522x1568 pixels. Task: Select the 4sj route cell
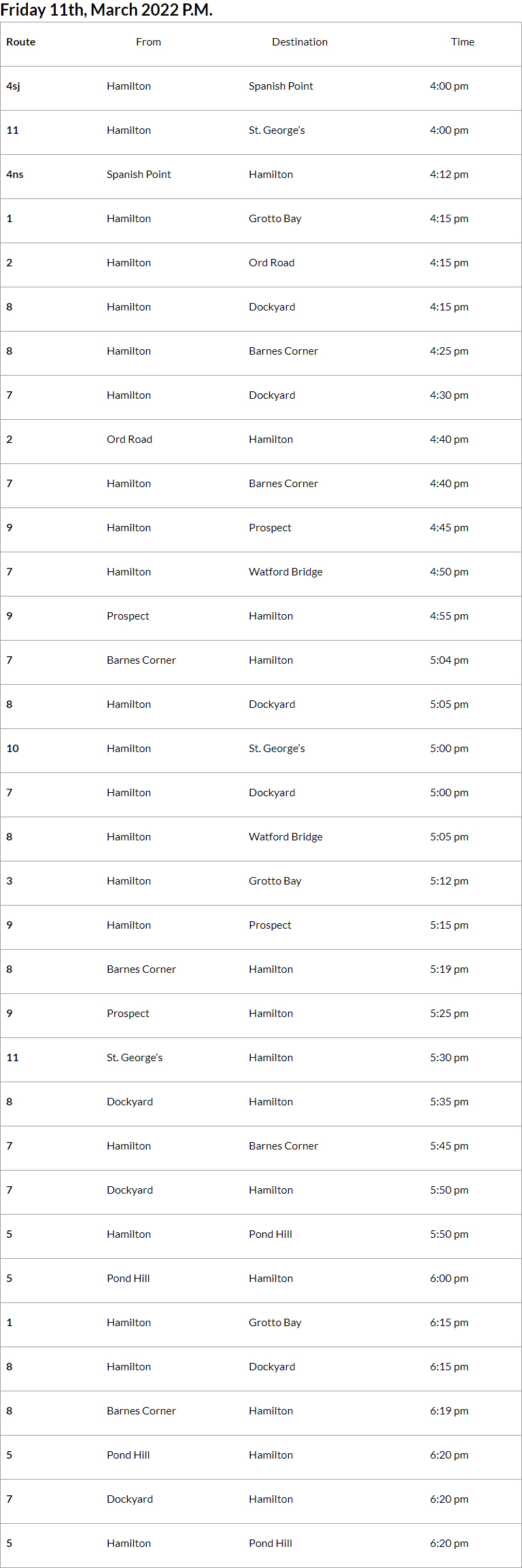point(13,86)
